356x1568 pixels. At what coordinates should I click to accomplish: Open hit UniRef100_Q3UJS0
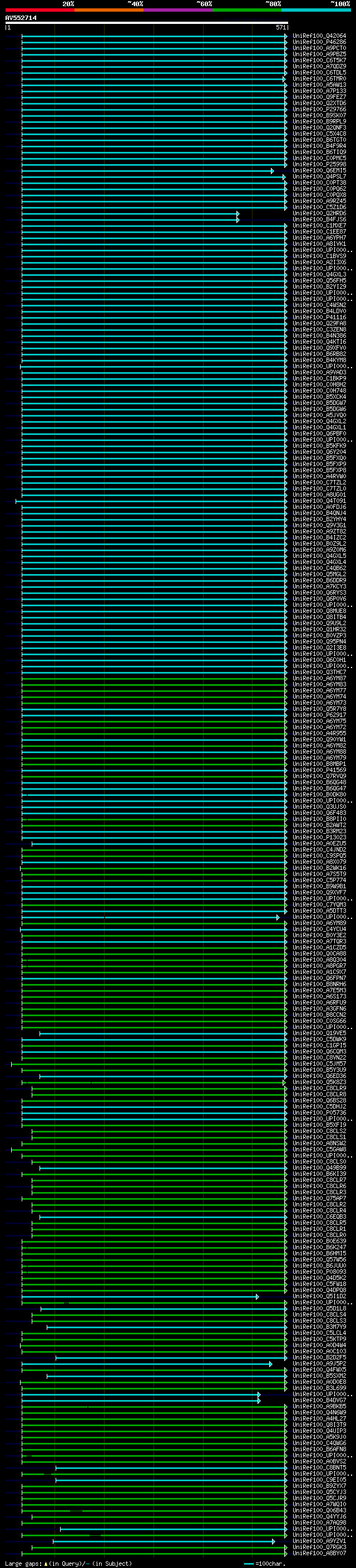coord(319,807)
